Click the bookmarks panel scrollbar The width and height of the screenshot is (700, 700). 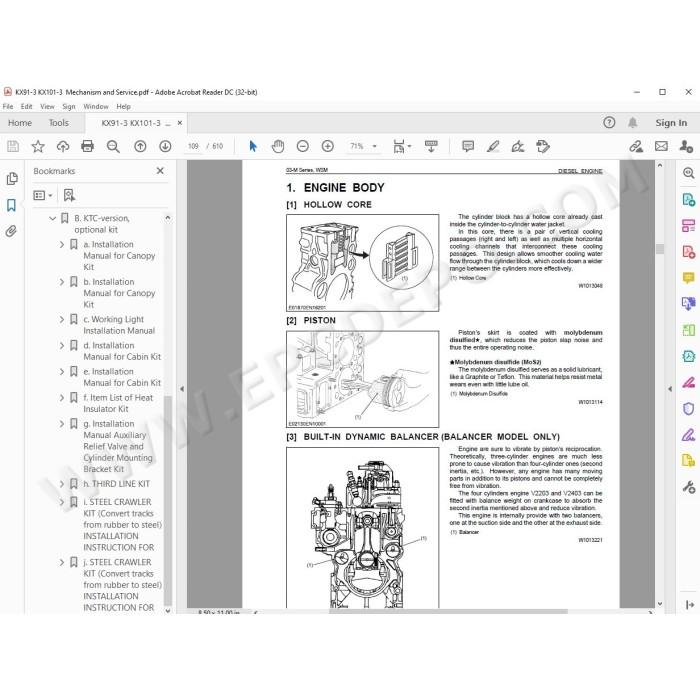168,500
